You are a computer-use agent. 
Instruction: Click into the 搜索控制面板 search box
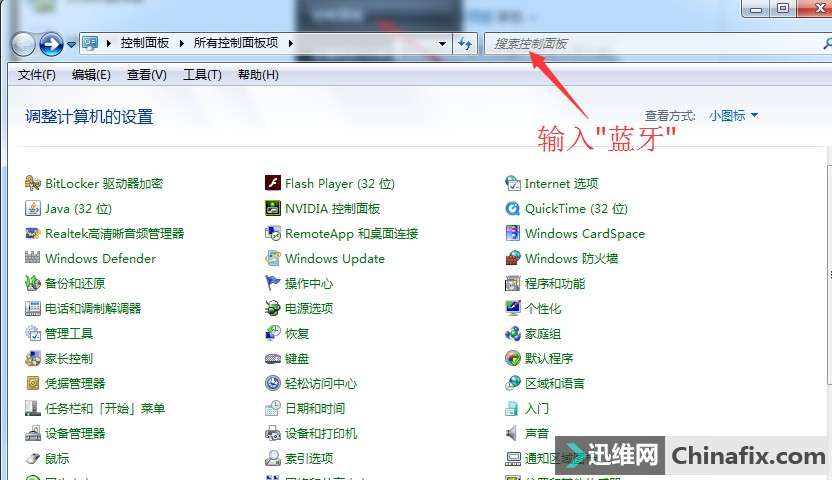click(x=657, y=43)
